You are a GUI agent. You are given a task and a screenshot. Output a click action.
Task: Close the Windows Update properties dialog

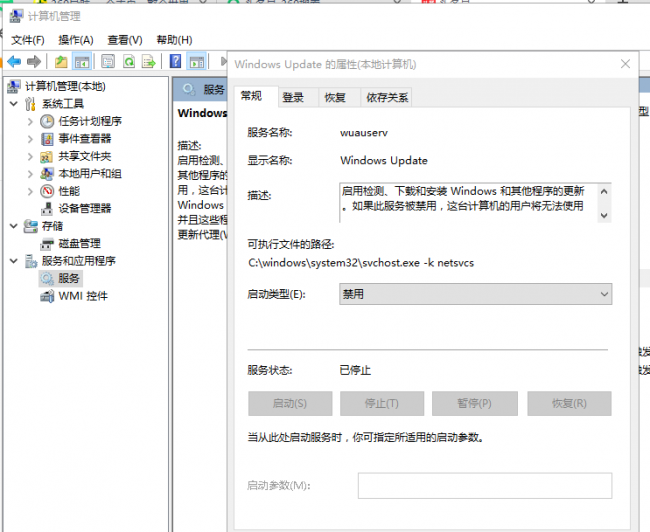coord(625,64)
